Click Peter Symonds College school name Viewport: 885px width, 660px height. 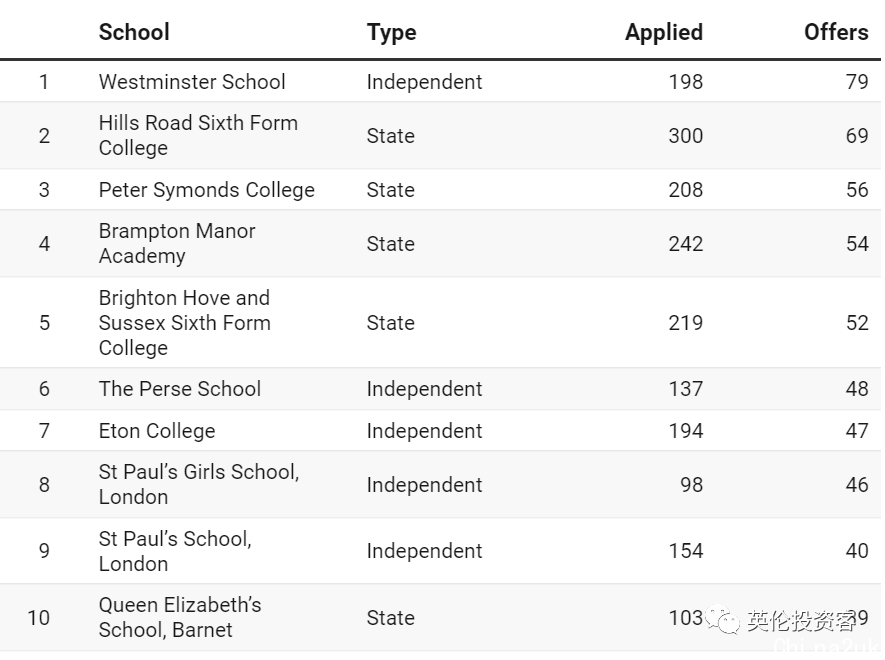pyautogui.click(x=206, y=190)
